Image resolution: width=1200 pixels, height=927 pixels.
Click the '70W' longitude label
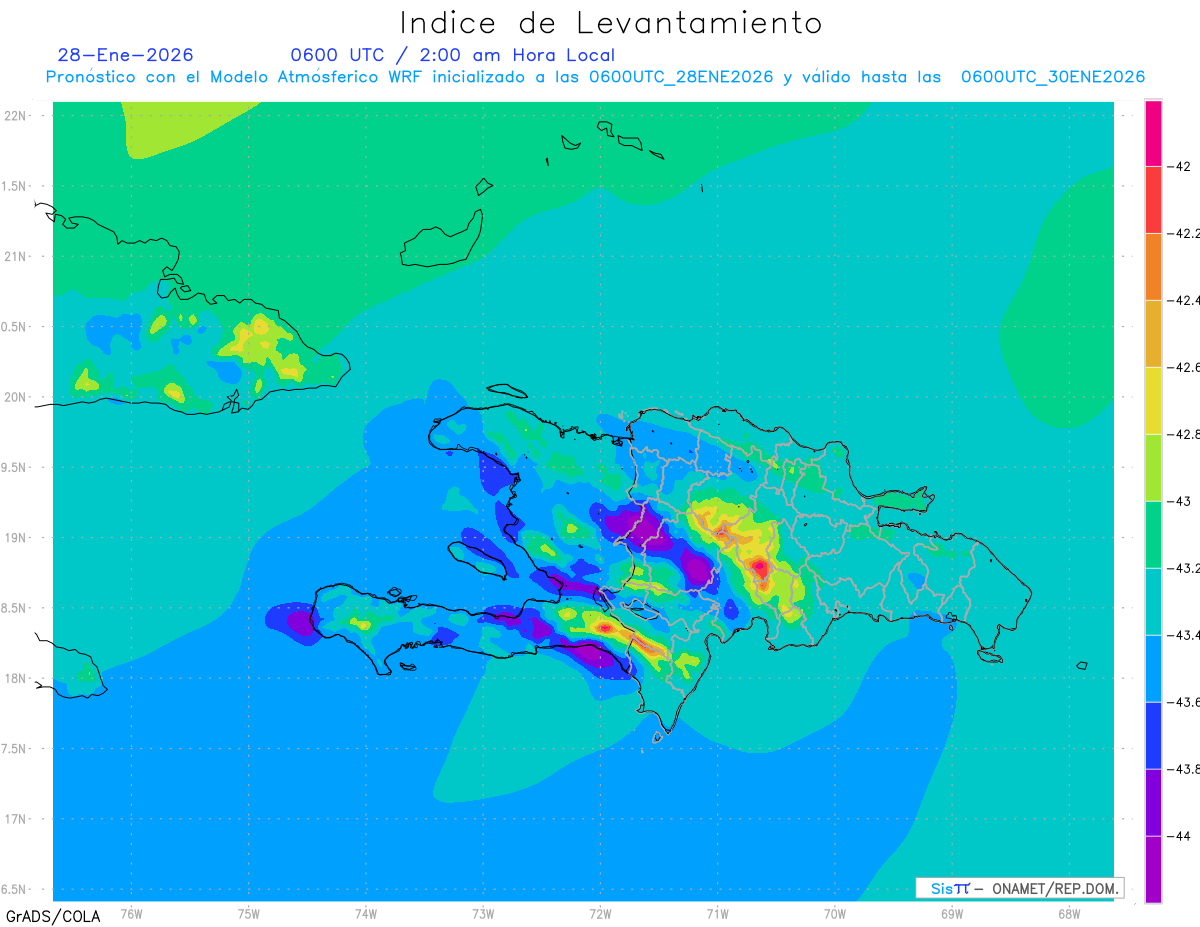pos(835,913)
